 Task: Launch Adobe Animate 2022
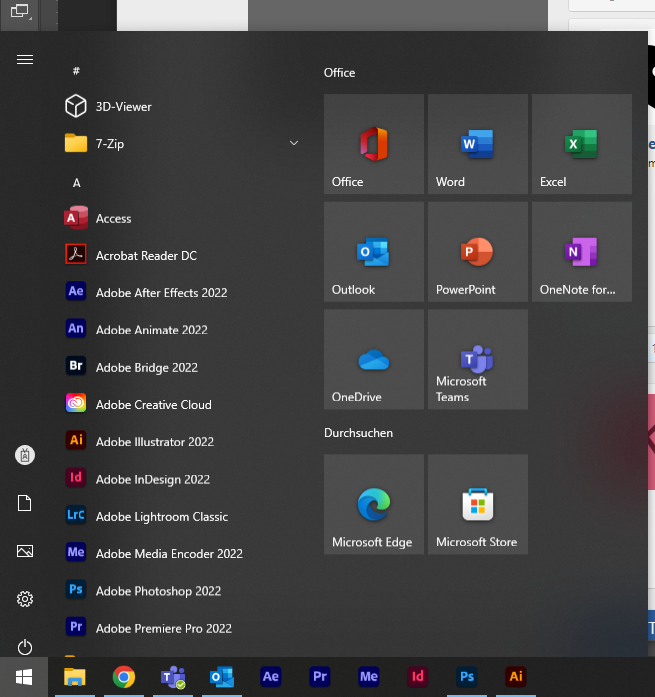(182, 330)
